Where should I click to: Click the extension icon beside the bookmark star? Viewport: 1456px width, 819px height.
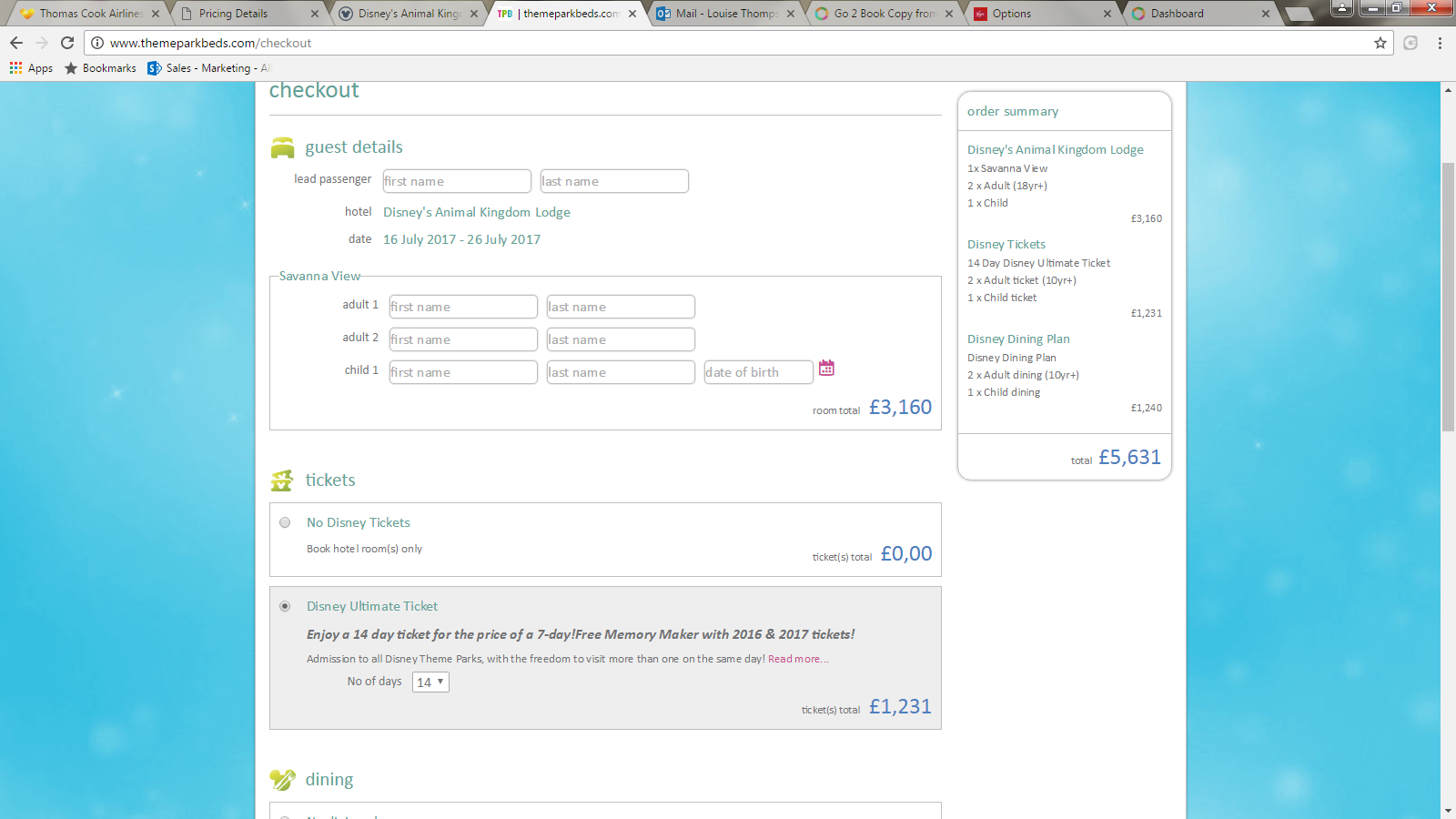tap(1410, 43)
